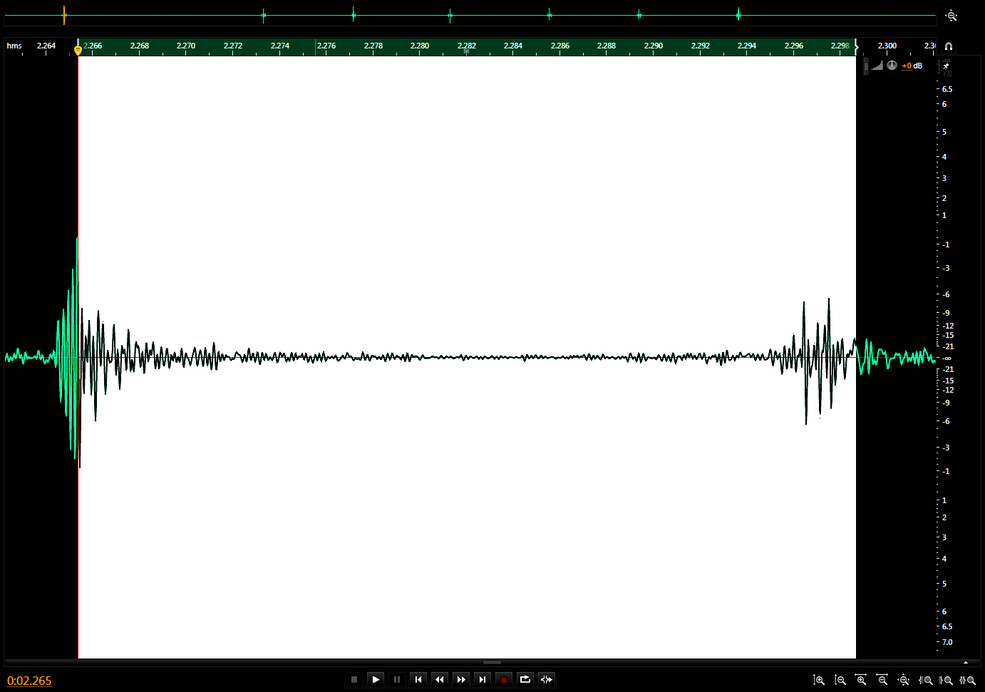Click the orange position marker in overview navigator

64,16
